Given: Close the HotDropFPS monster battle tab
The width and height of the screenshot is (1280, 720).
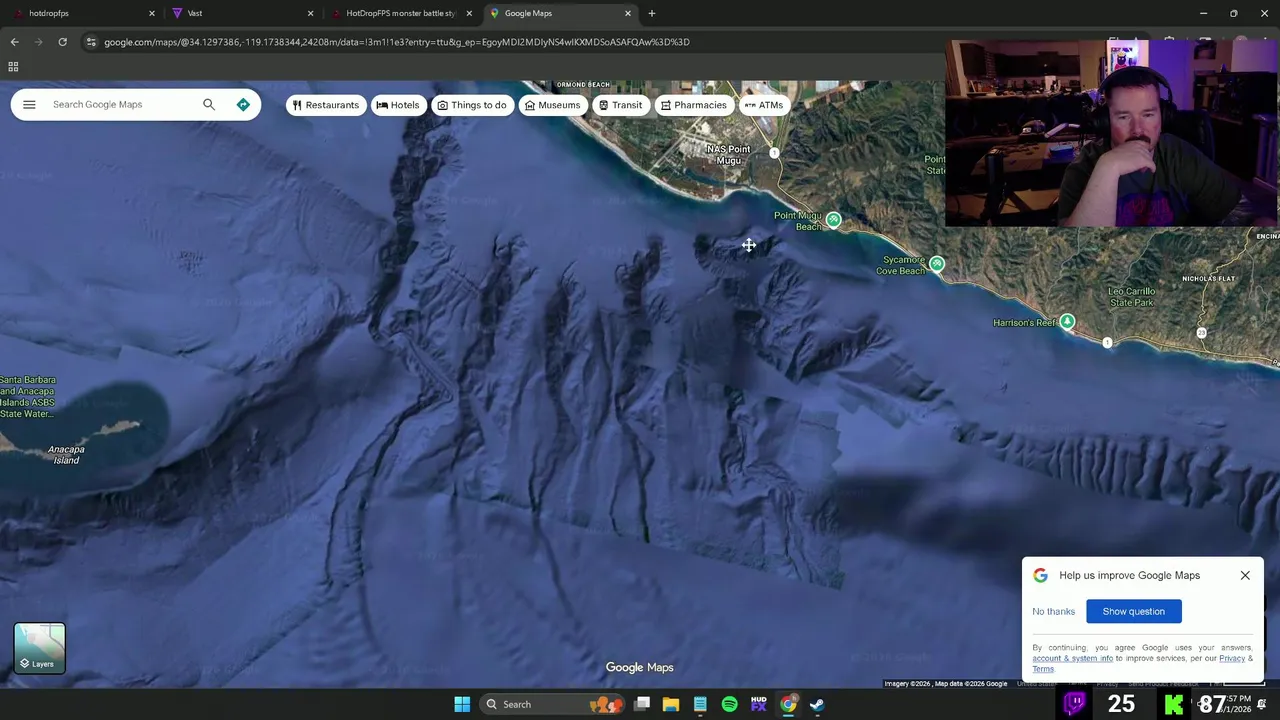Looking at the screenshot, I should pyautogui.click(x=469, y=13).
